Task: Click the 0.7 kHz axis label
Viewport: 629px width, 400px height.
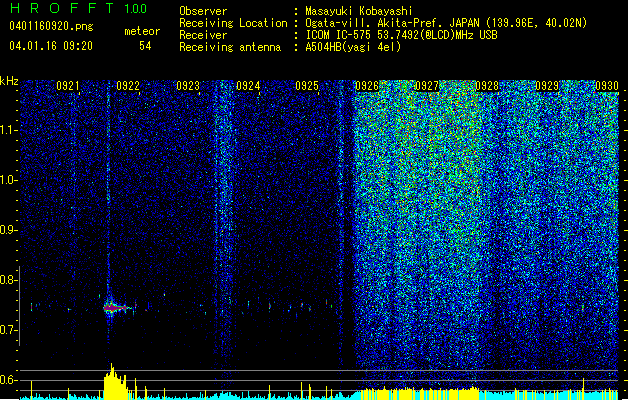Action: [x=9, y=330]
